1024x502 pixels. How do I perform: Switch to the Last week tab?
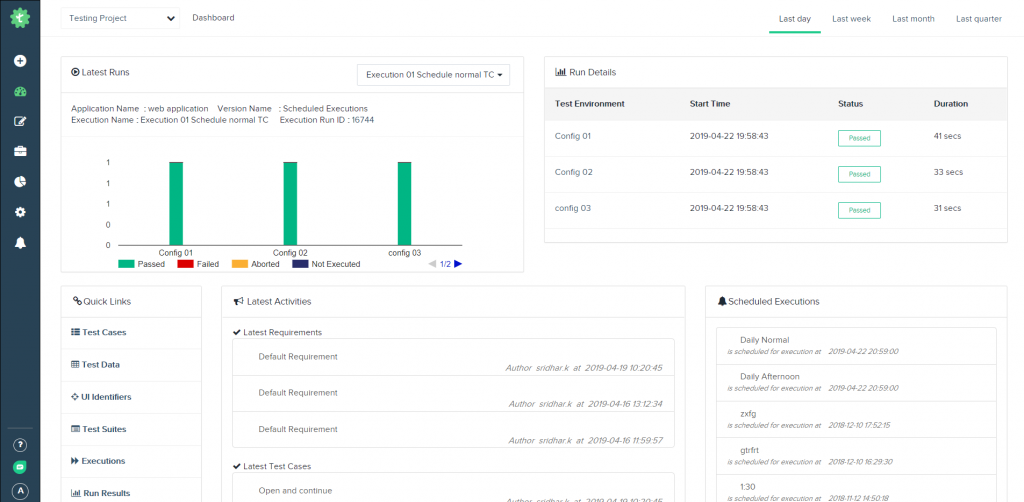[851, 19]
